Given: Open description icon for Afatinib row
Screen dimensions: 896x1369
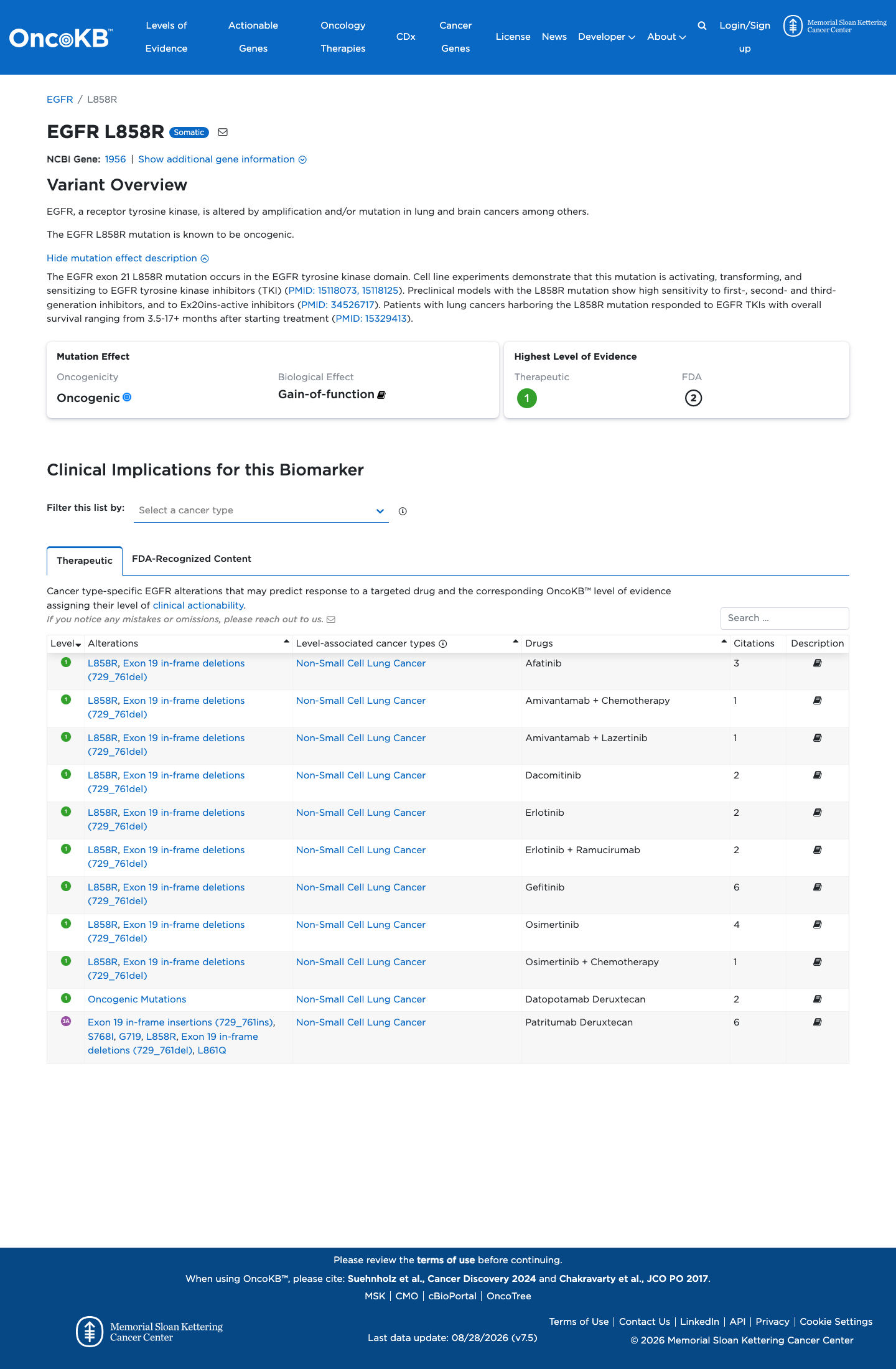Looking at the screenshot, I should pos(818,663).
